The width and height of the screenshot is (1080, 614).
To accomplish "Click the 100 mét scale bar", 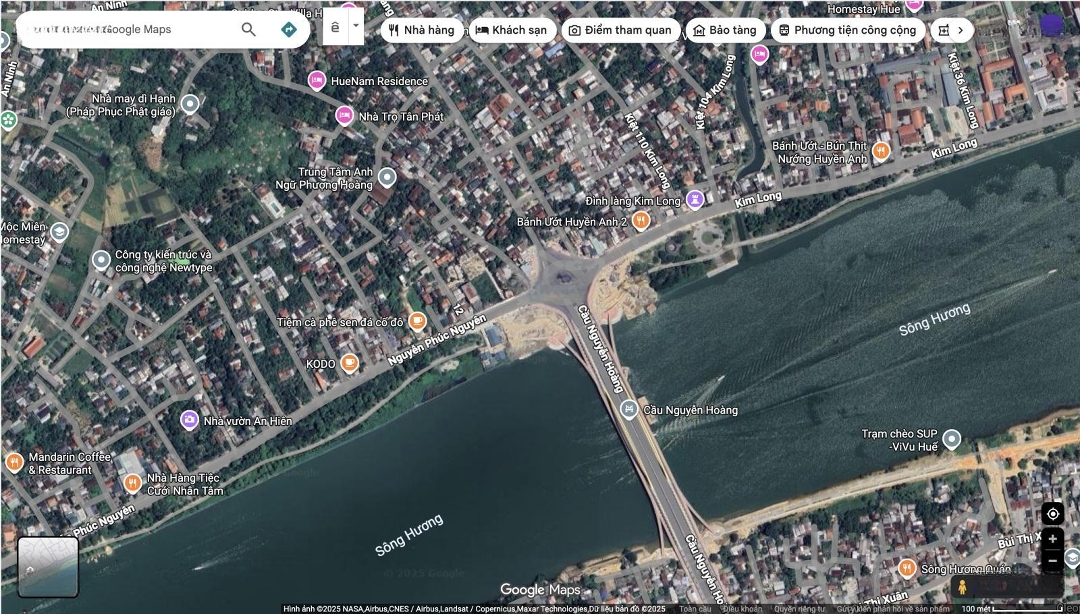I will pyautogui.click(x=1012, y=608).
